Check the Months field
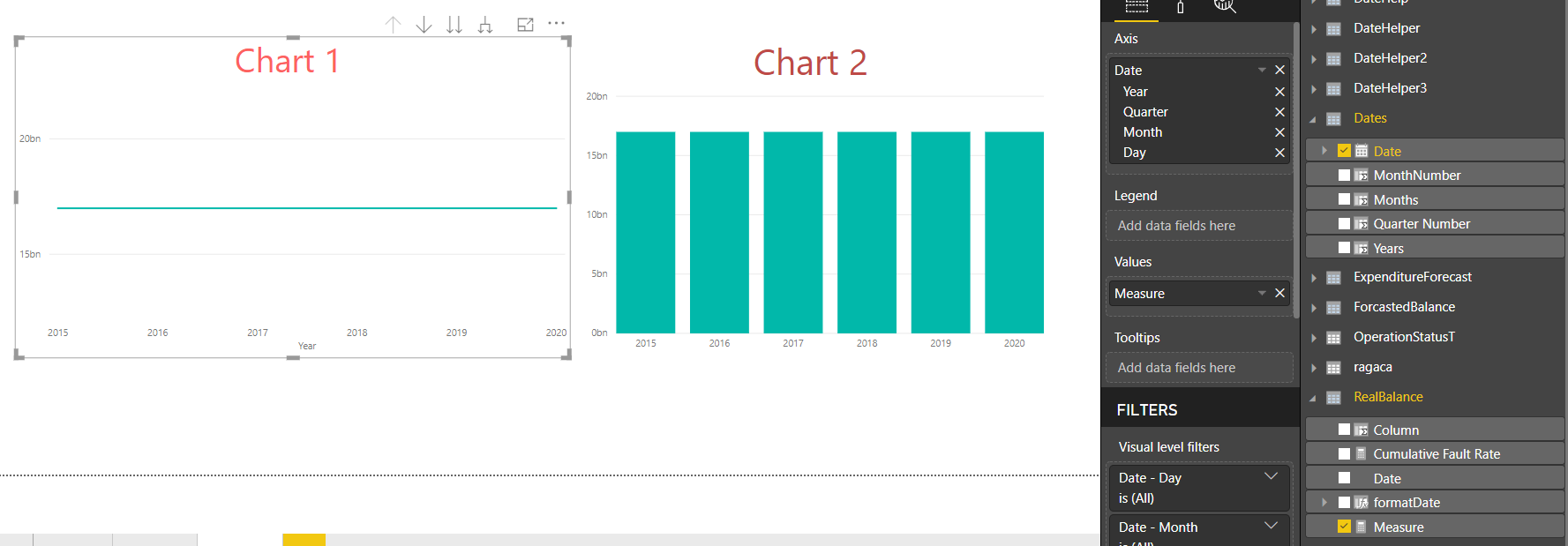1568x546 pixels. click(x=1344, y=199)
